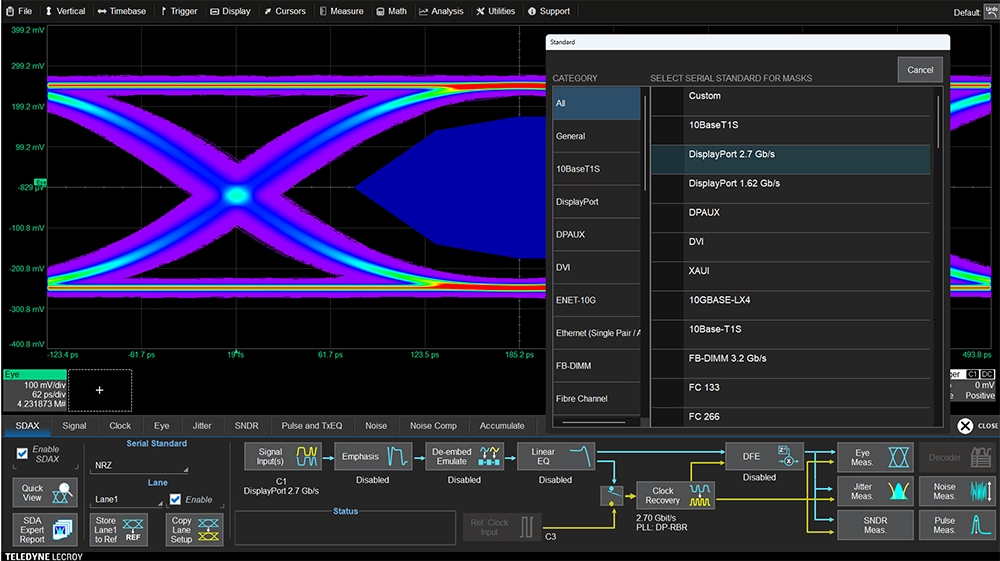Screen dimensions: 1000x561
Task: Open the Eye trace descriptor box
Action: [35, 390]
